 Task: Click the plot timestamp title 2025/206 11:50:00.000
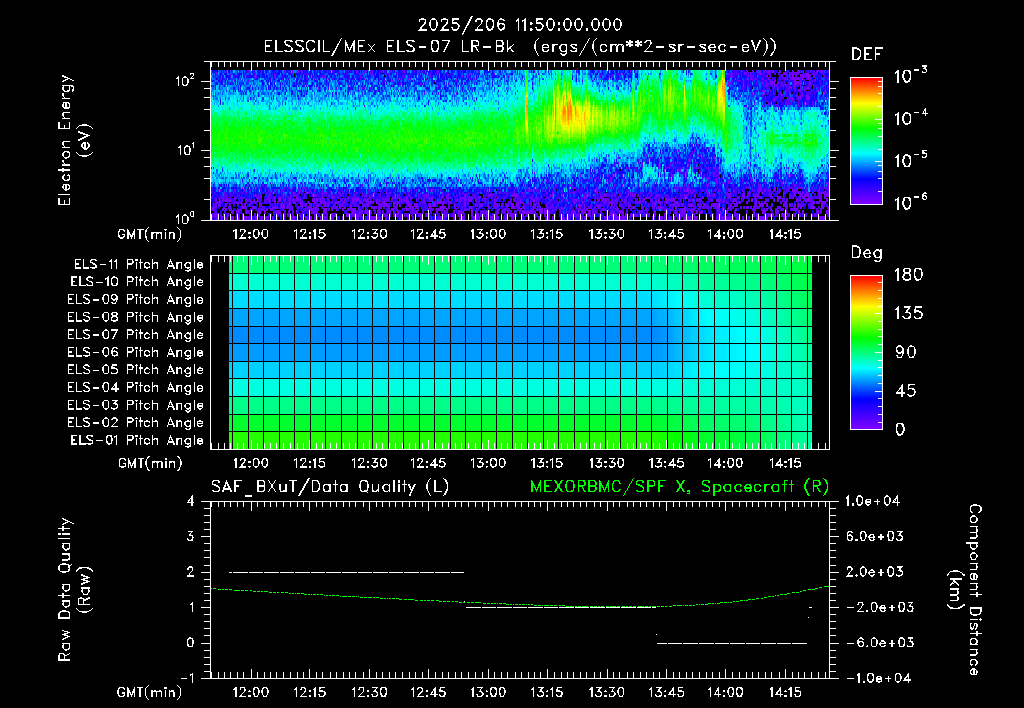click(520, 25)
